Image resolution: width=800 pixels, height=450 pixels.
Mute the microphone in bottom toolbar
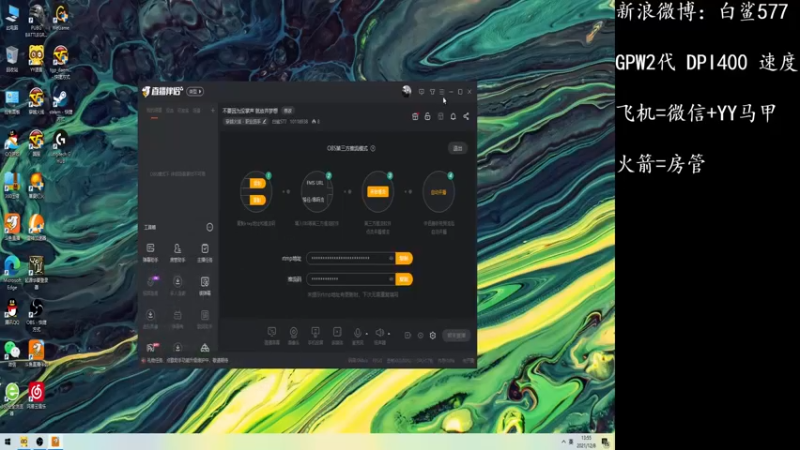pyautogui.click(x=358, y=333)
